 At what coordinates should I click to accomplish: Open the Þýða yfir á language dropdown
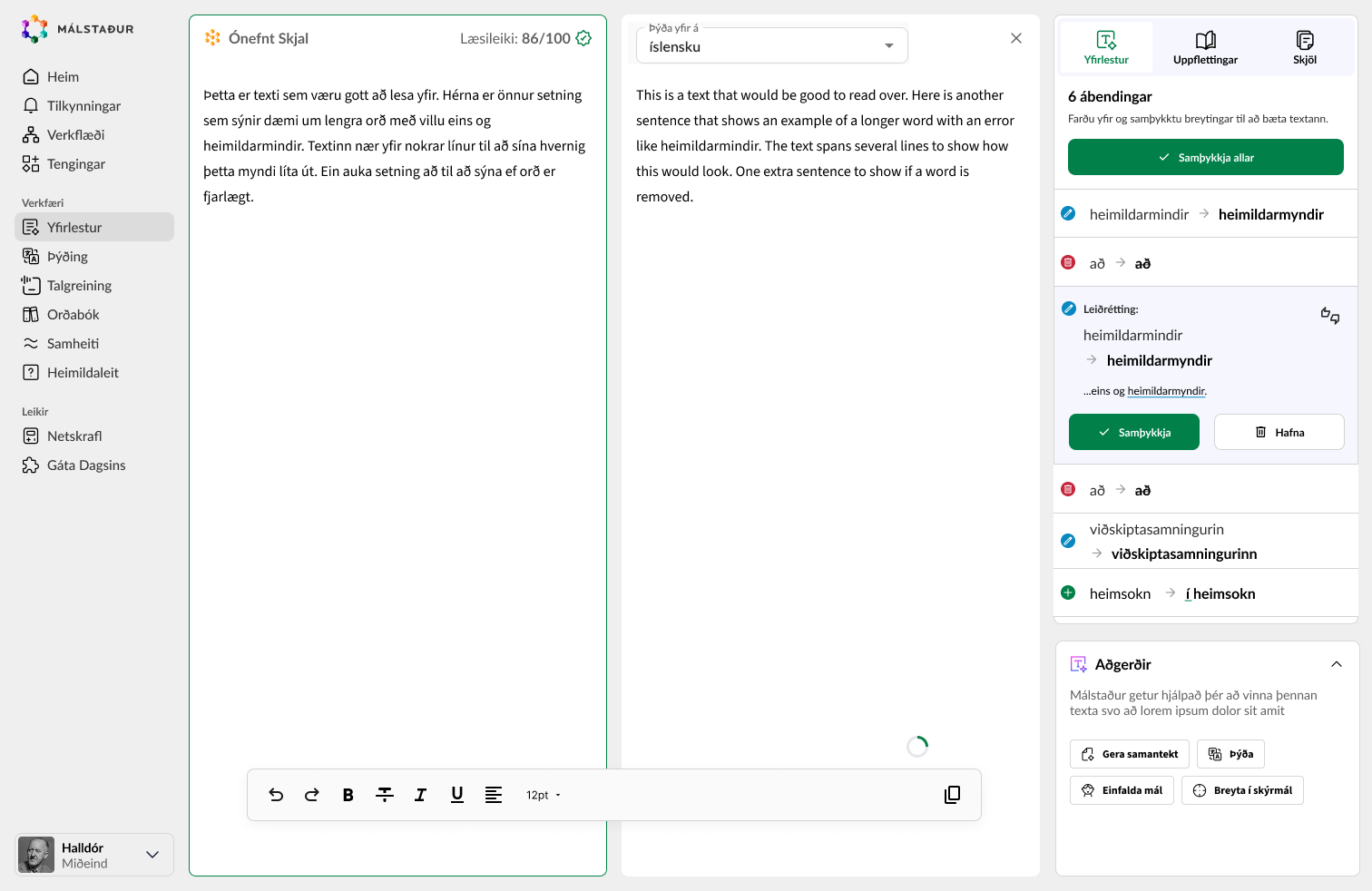tap(772, 45)
